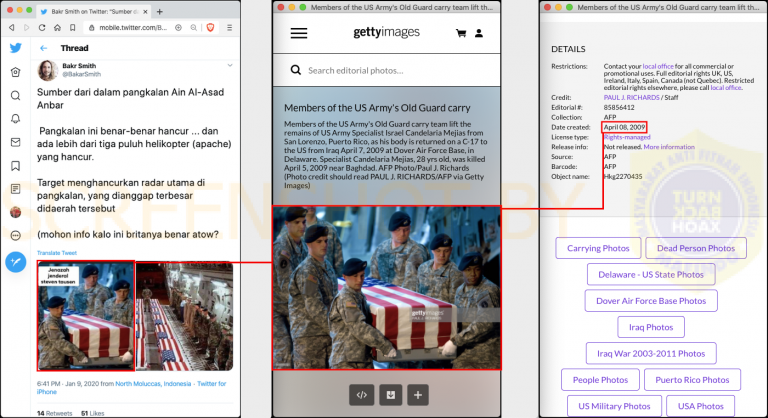Select the Iraq Photos tag
Viewport: 768px width, 418px height.
[651, 327]
